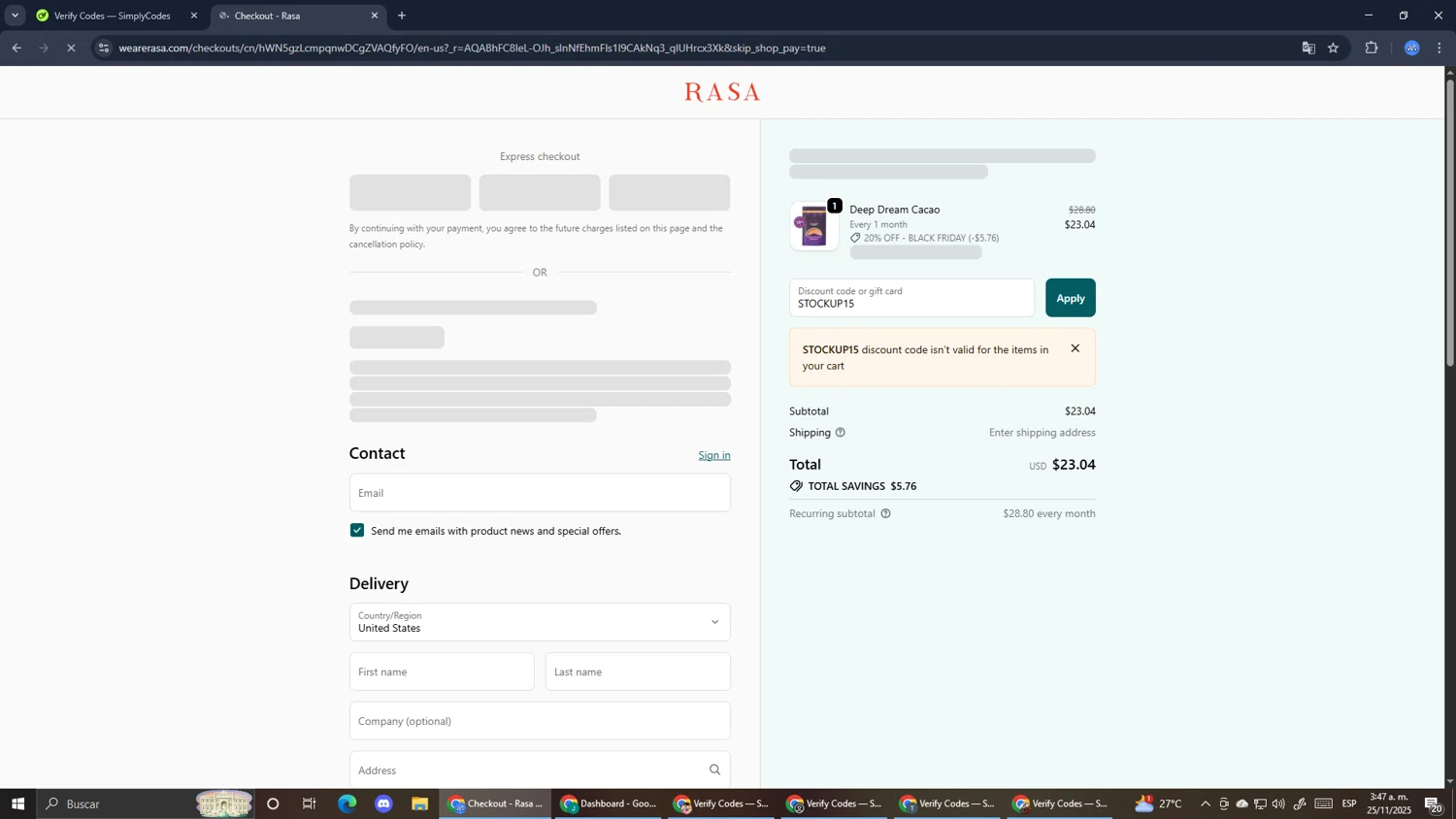
Task: Click the 20% OFF - BLACK FRIDAY label
Action: pyautogui.click(x=931, y=238)
